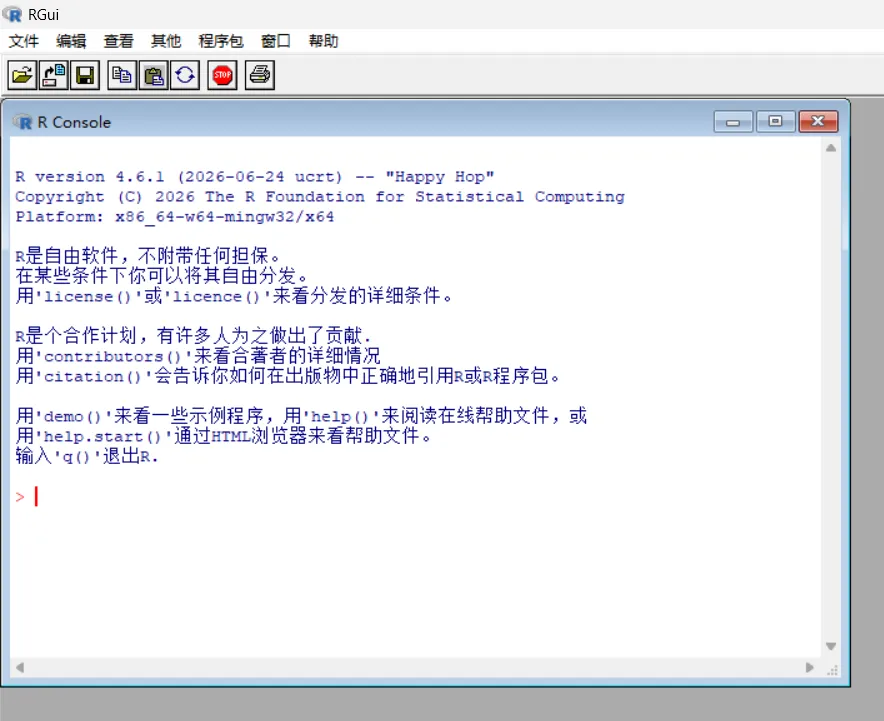Open the 帮助 menu
This screenshot has height=721, width=884.
tap(323, 41)
